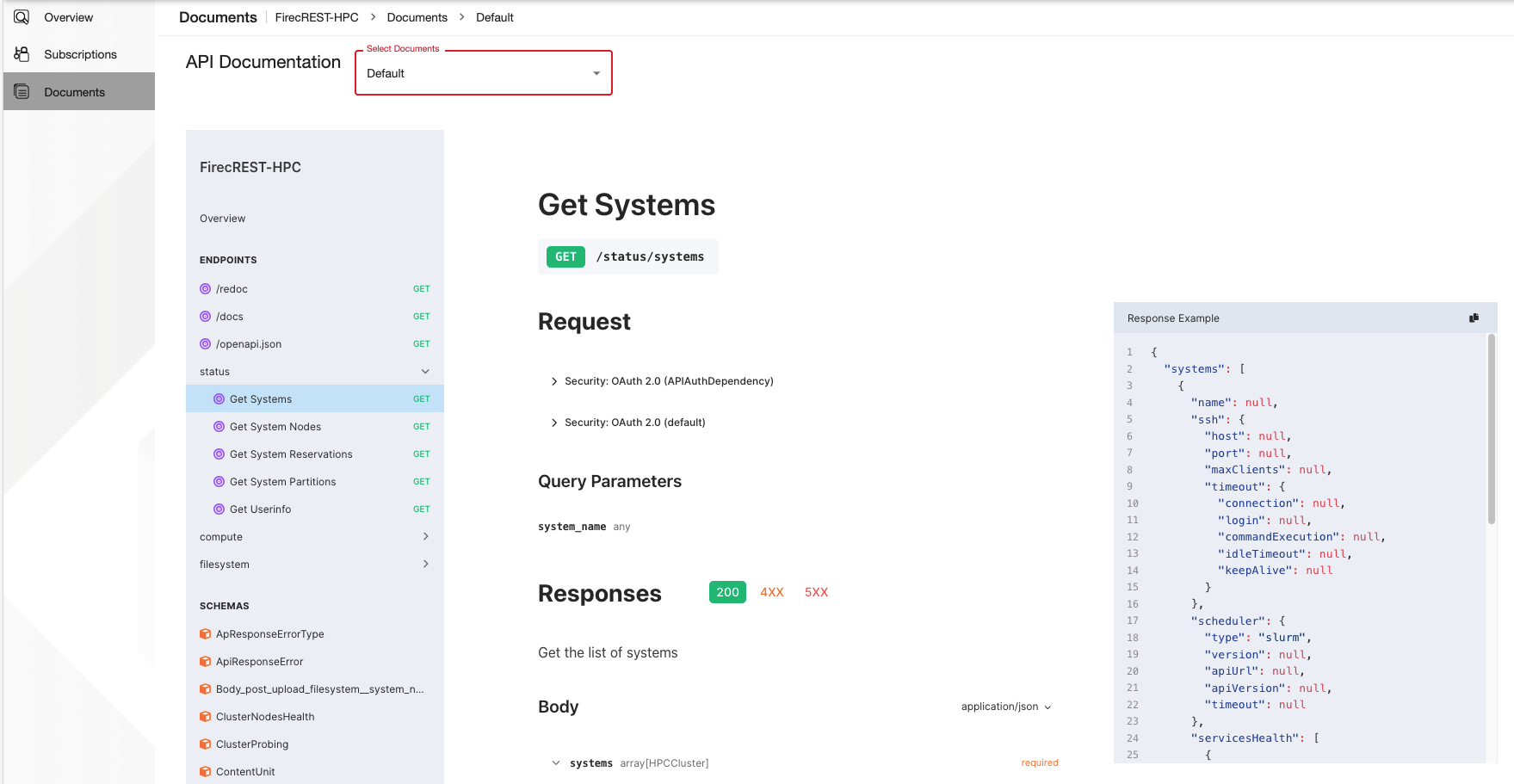Open the /openapi.json endpoint entry
Viewport: 1514px width, 784px height.
[x=314, y=344]
